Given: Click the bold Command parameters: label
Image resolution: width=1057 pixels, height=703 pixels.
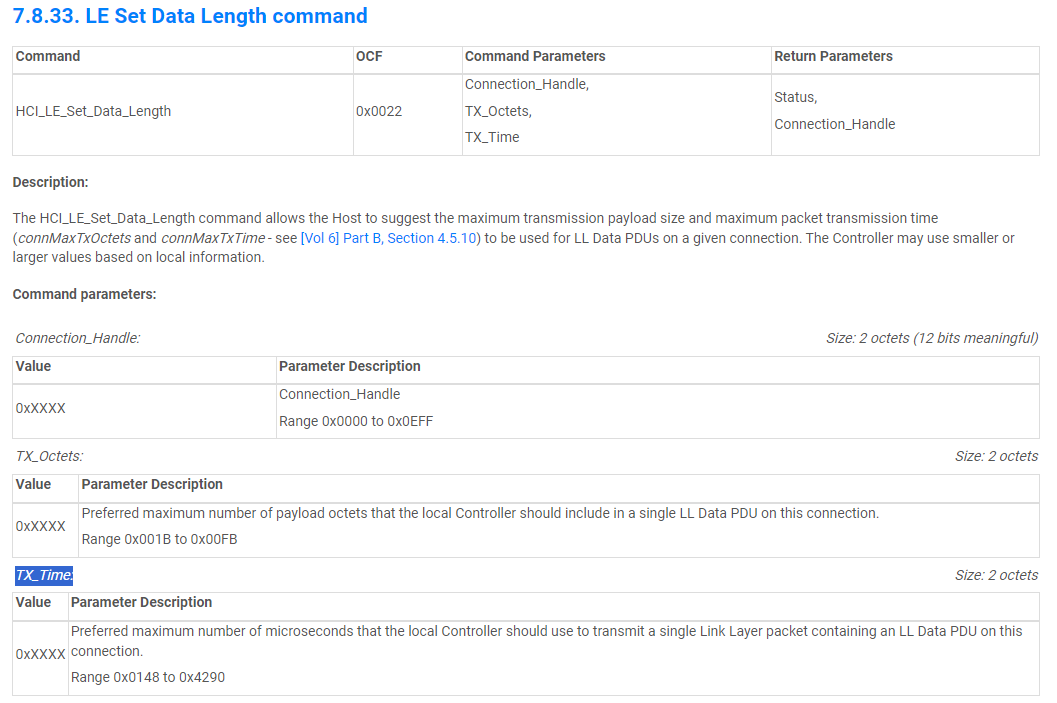Looking at the screenshot, I should click(x=84, y=294).
